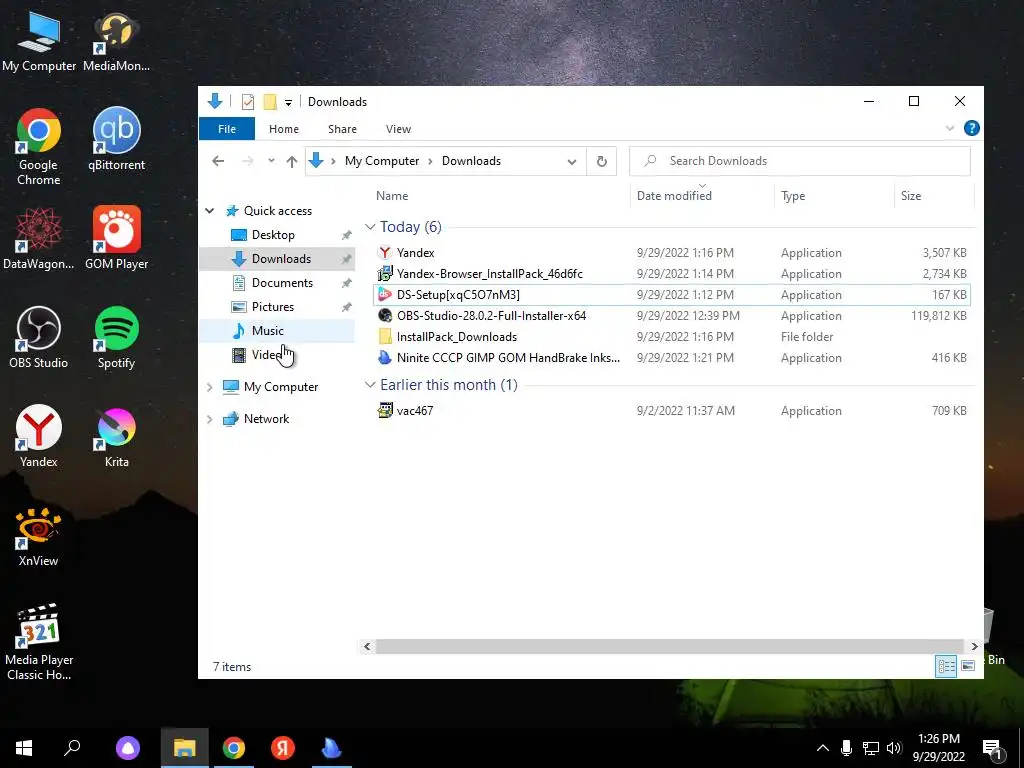The image size is (1024, 768).
Task: Collapse Quick access tree node
Action: [x=210, y=211]
